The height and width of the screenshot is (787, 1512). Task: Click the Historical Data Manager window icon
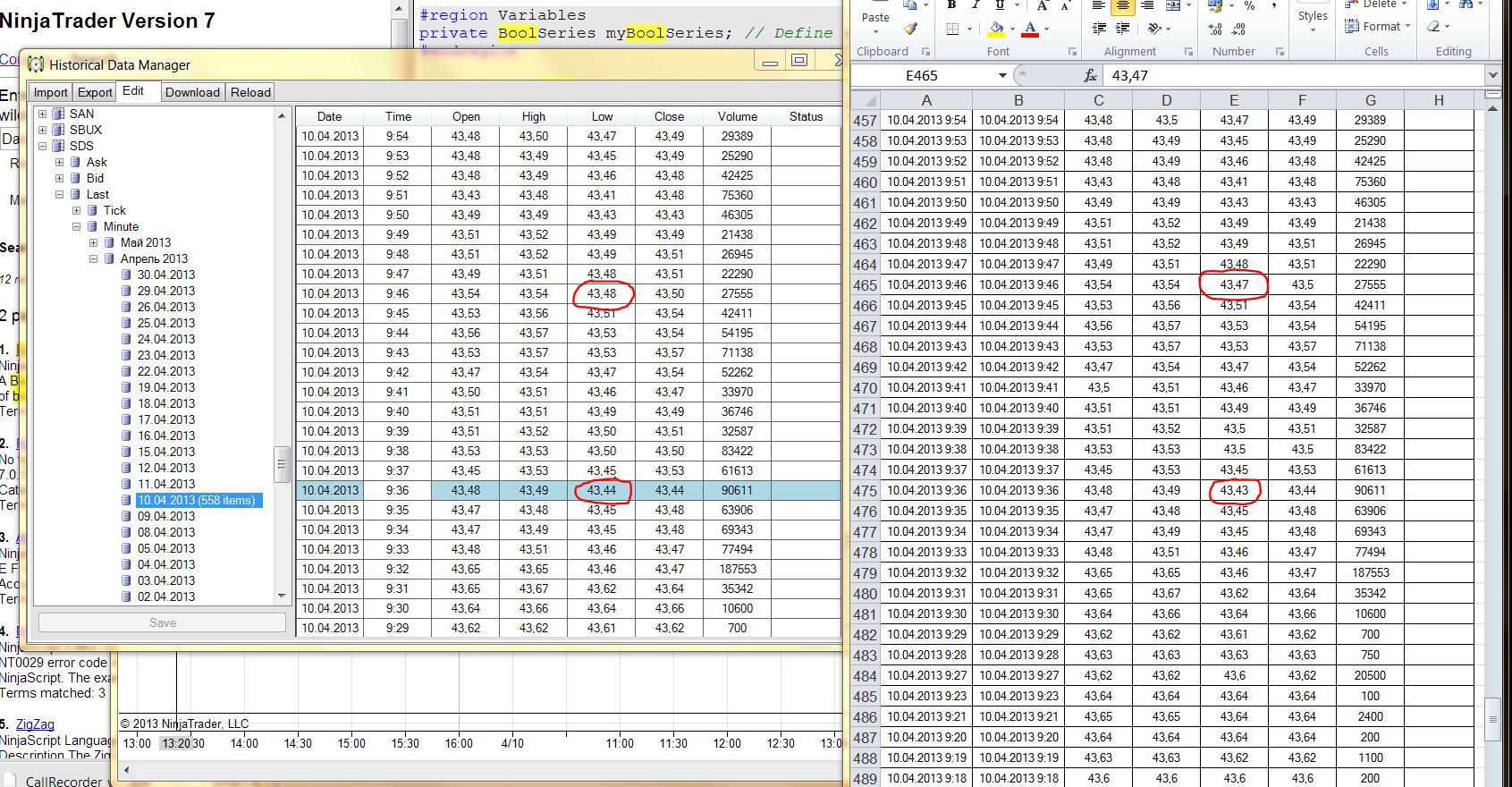click(x=36, y=64)
